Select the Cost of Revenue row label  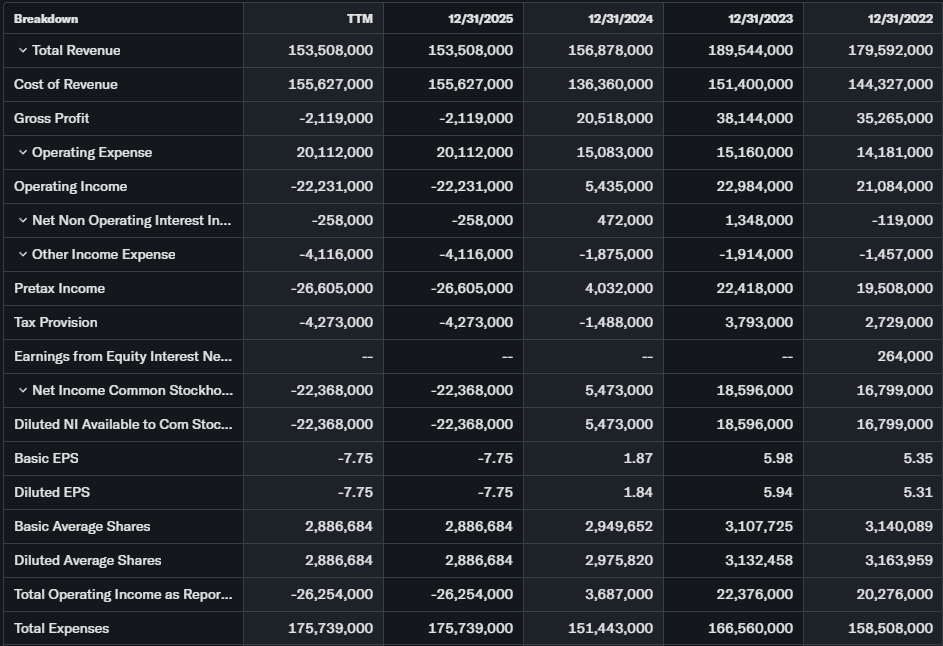[x=66, y=85]
